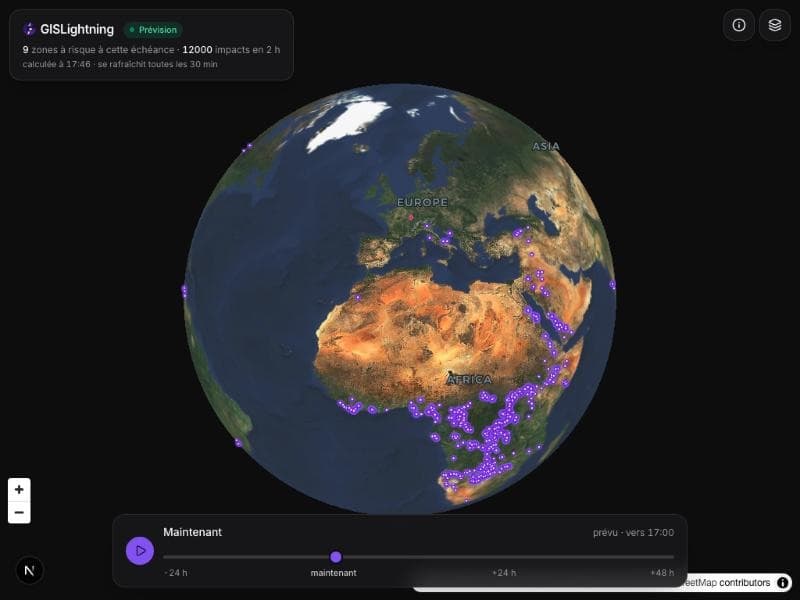Image resolution: width=800 pixels, height=600 pixels.
Task: Open the map attribution info icon
Action: pyautogui.click(x=782, y=582)
